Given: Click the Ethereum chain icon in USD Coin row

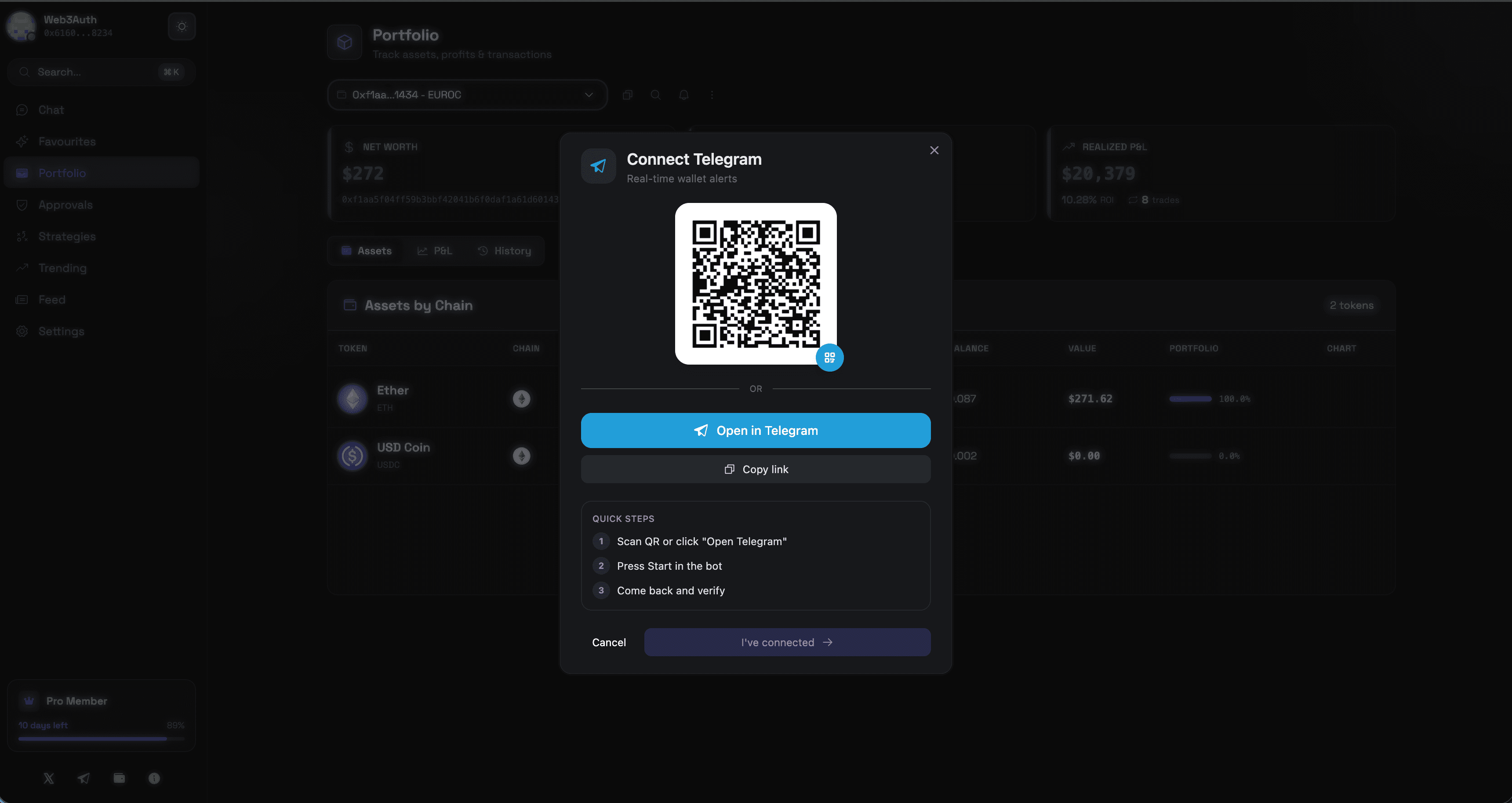Looking at the screenshot, I should 521,456.
